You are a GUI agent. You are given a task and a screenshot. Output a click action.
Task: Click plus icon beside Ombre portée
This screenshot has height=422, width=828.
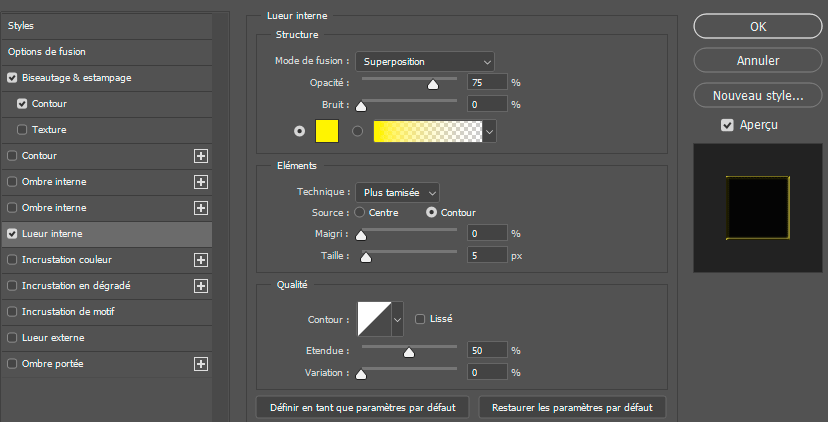pyautogui.click(x=200, y=364)
